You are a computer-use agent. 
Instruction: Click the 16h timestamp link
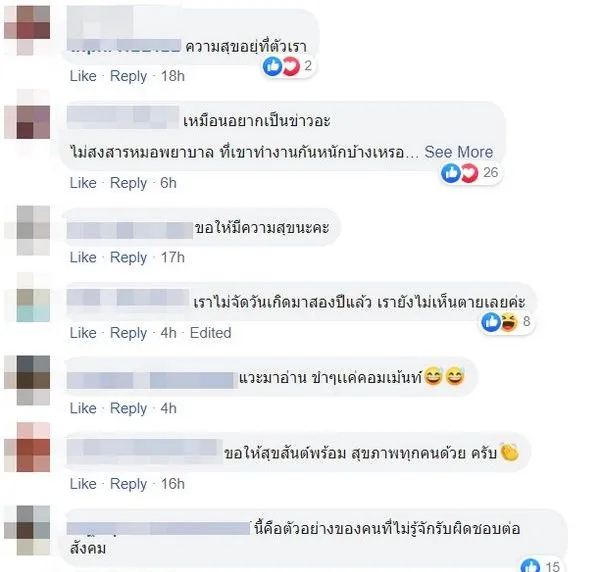coord(173,484)
